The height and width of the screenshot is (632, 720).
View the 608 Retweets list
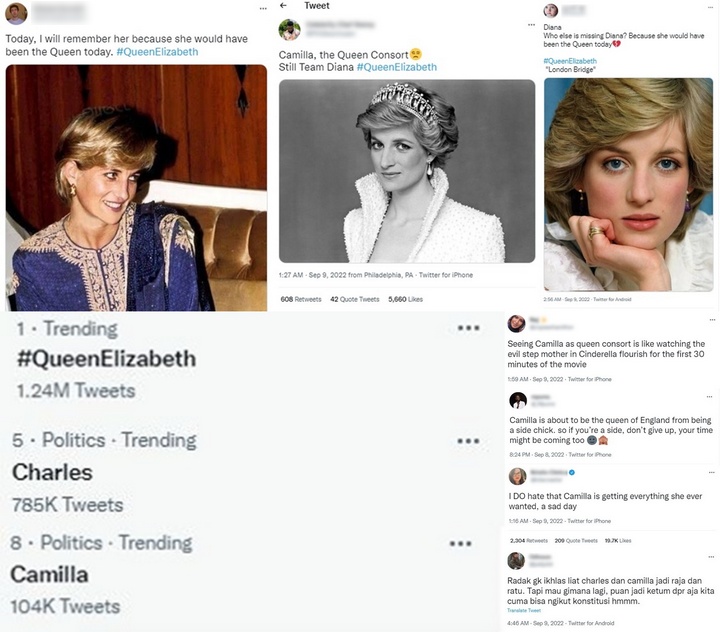click(301, 299)
